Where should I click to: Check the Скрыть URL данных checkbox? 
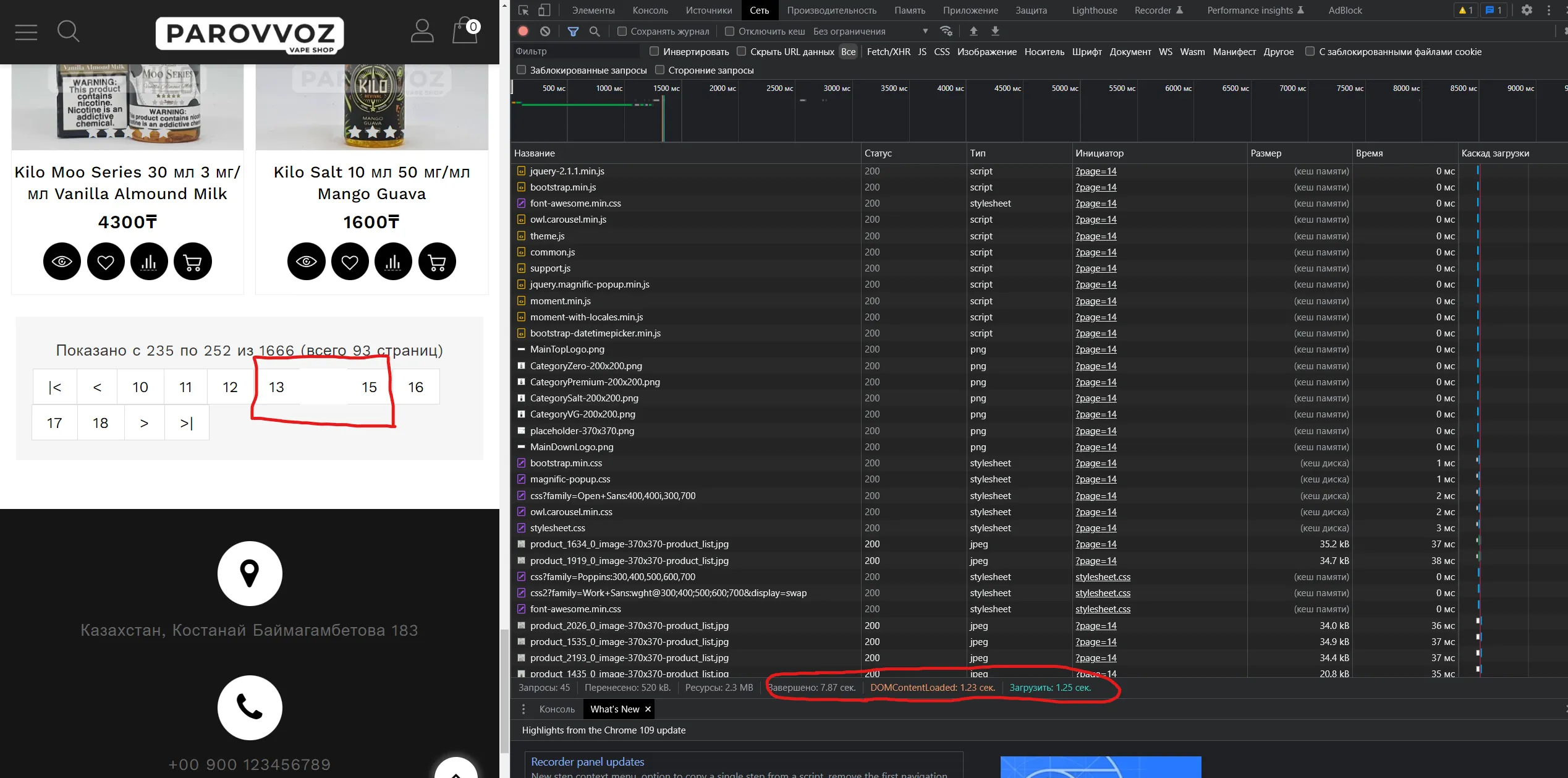[x=741, y=51]
